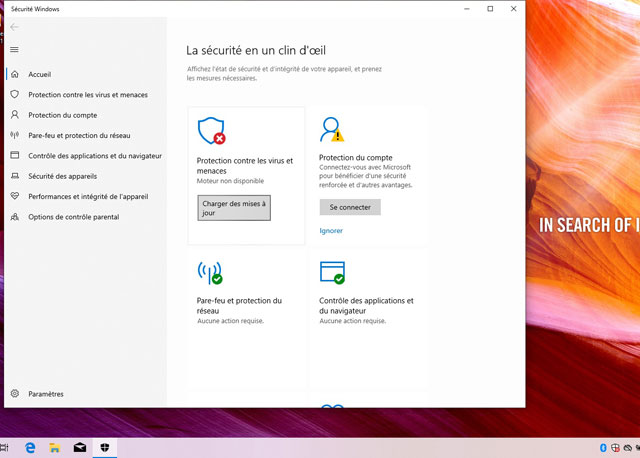This screenshot has height=458, width=640.
Task: Click the red shield tray icon
Action: coord(616,448)
